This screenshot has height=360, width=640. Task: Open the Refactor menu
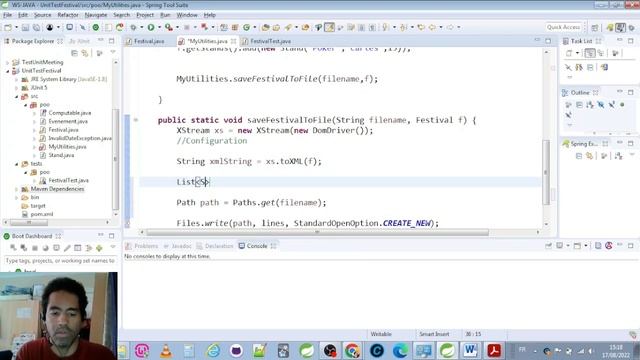pyautogui.click(x=68, y=15)
